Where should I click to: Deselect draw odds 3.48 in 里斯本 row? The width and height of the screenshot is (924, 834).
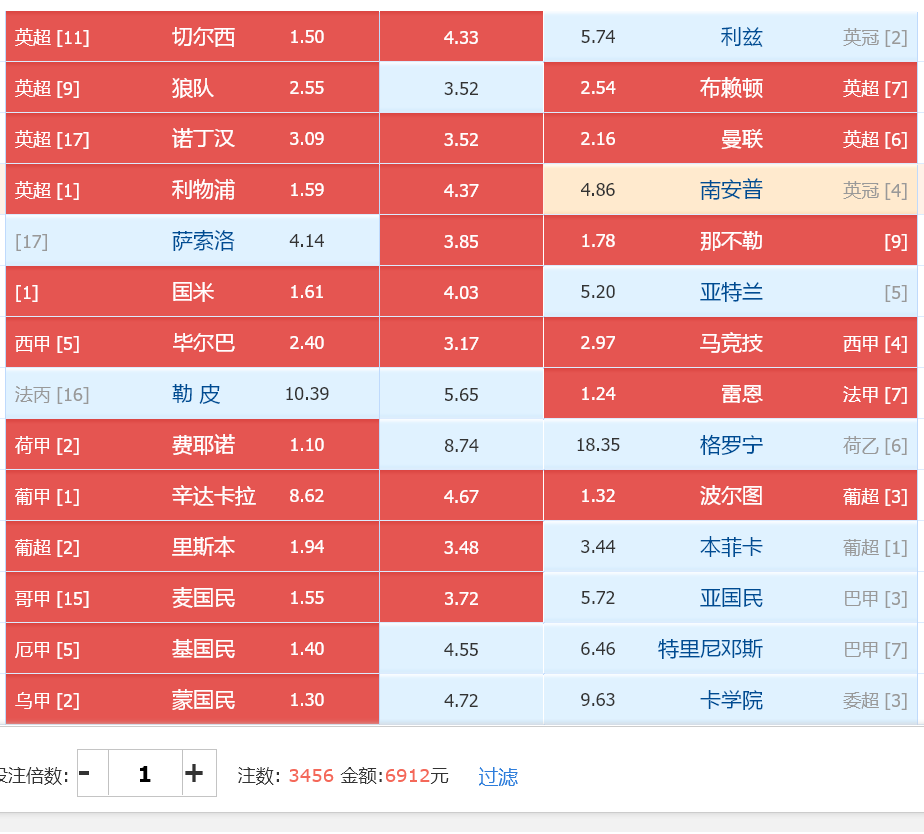pyautogui.click(x=461, y=546)
